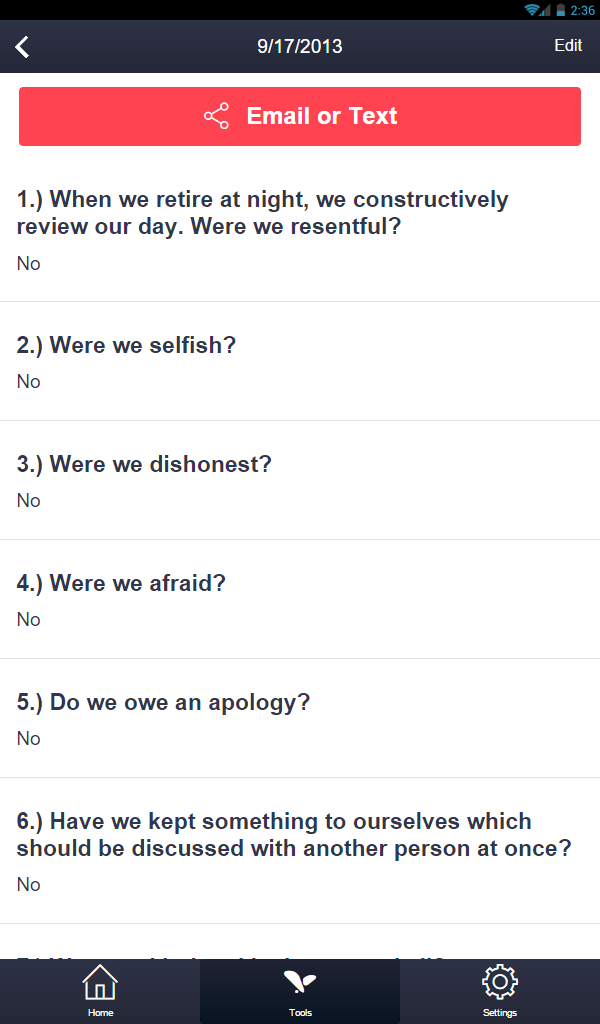The image size is (600, 1024).
Task: Select the 'Were we afraid?' entry
Action: [x=137, y=583]
